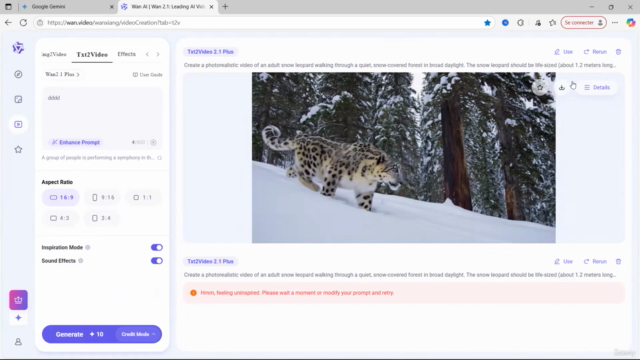640x360 pixels.
Task: Click Use on the failed generation
Action: click(x=564, y=261)
